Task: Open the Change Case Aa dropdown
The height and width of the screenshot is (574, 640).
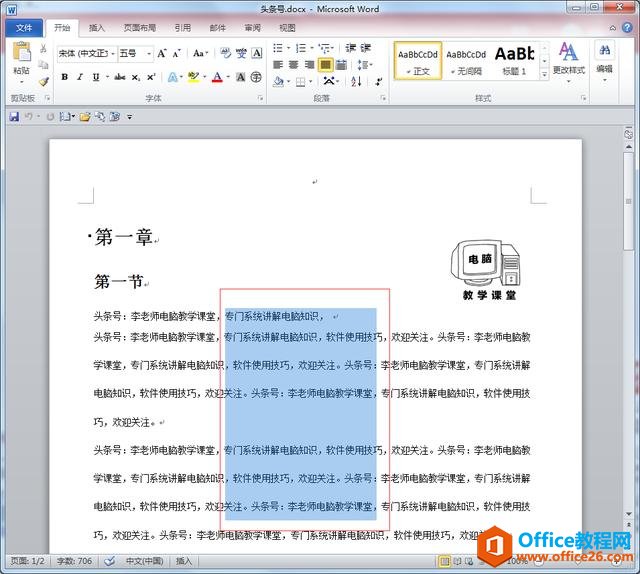Action: (200, 53)
